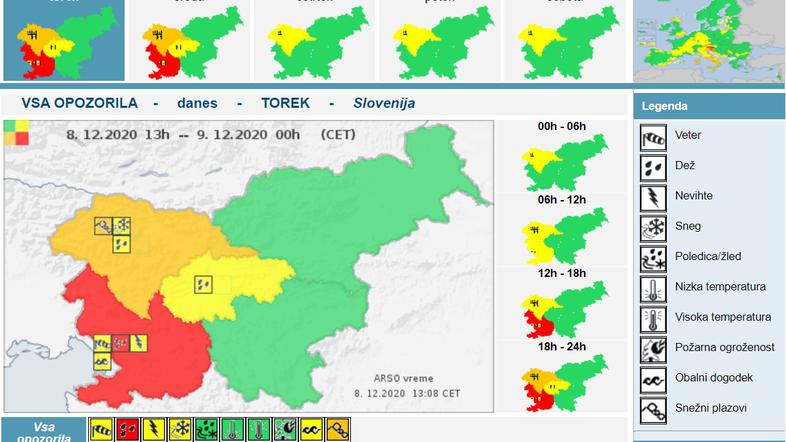Click the warning color scale swatch on map
The image size is (786, 442).
[x=16, y=133]
